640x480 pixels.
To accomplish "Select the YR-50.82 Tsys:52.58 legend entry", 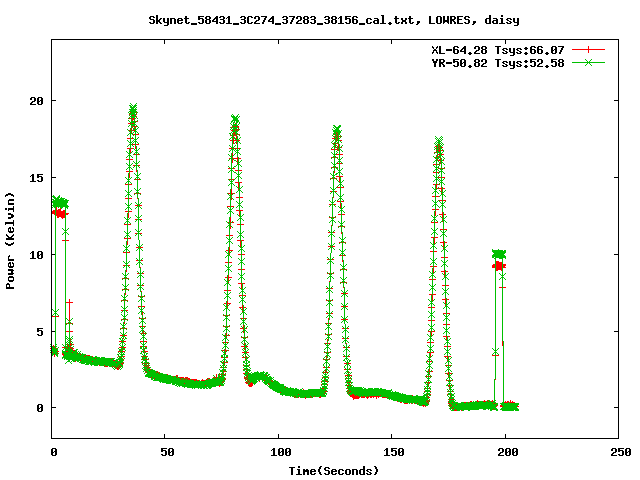I will point(498,63).
